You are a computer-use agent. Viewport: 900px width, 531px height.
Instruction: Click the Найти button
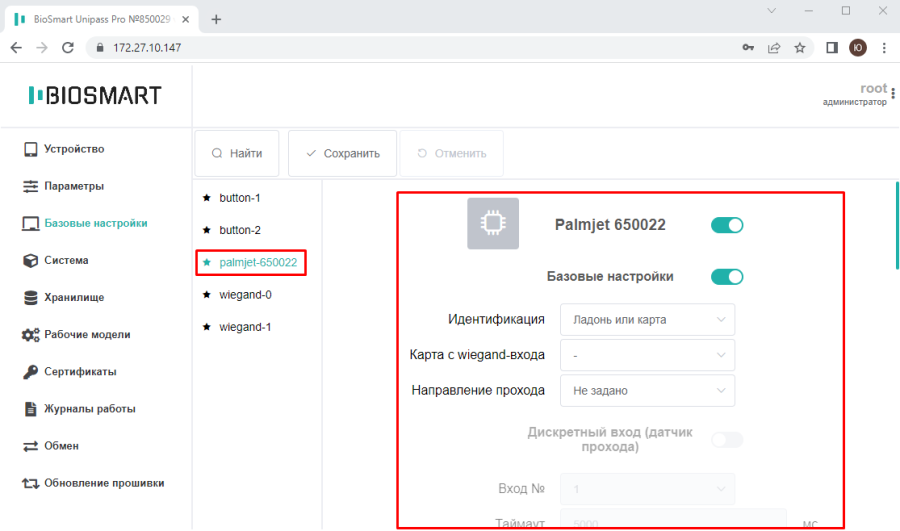click(x=237, y=153)
